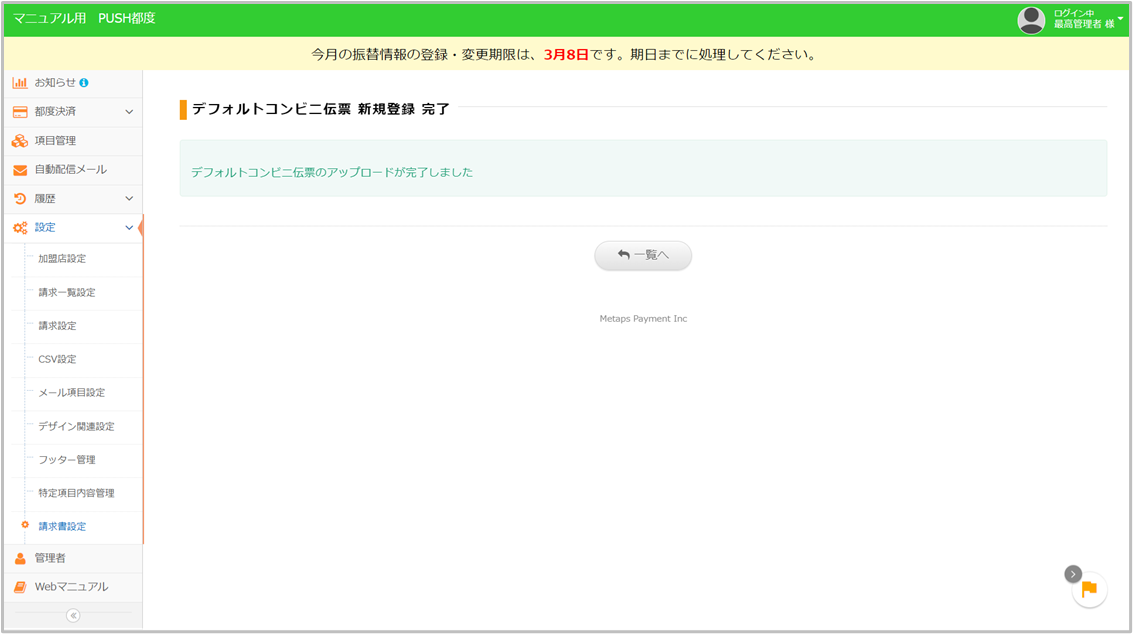Click the orange flag floating button
The height and width of the screenshot is (634, 1133).
(1090, 590)
